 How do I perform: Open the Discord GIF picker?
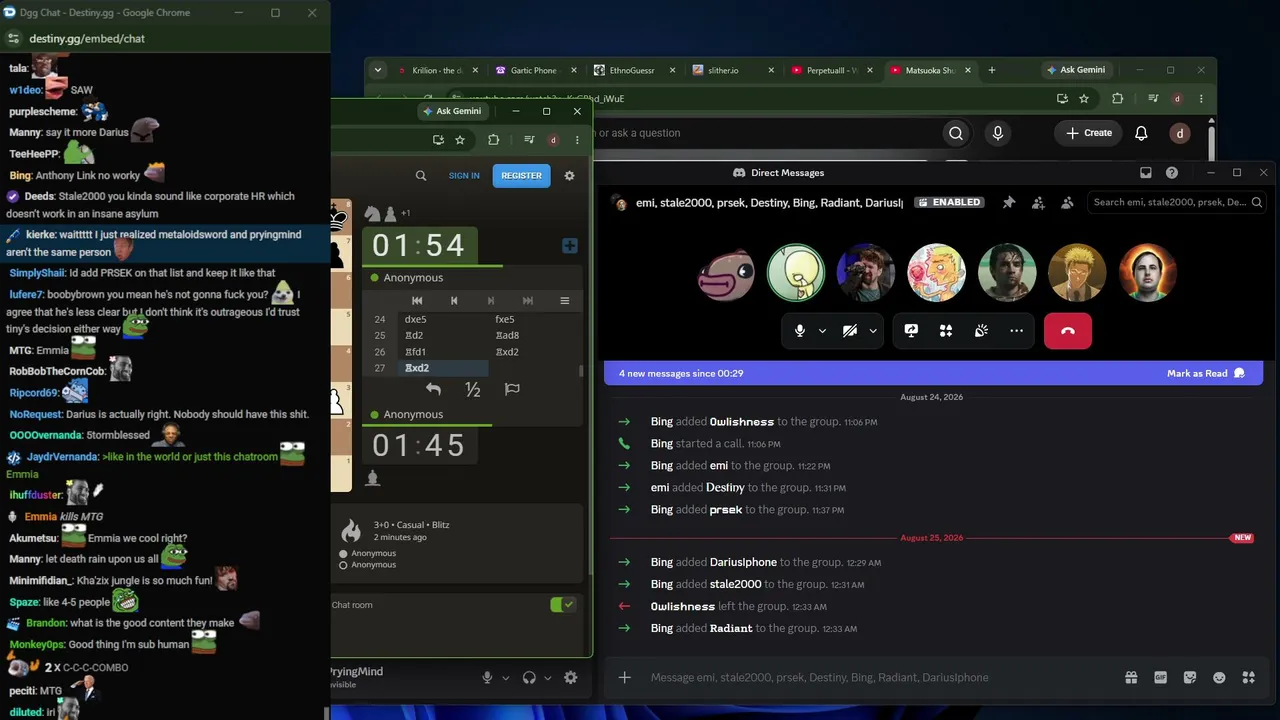[x=1161, y=677]
